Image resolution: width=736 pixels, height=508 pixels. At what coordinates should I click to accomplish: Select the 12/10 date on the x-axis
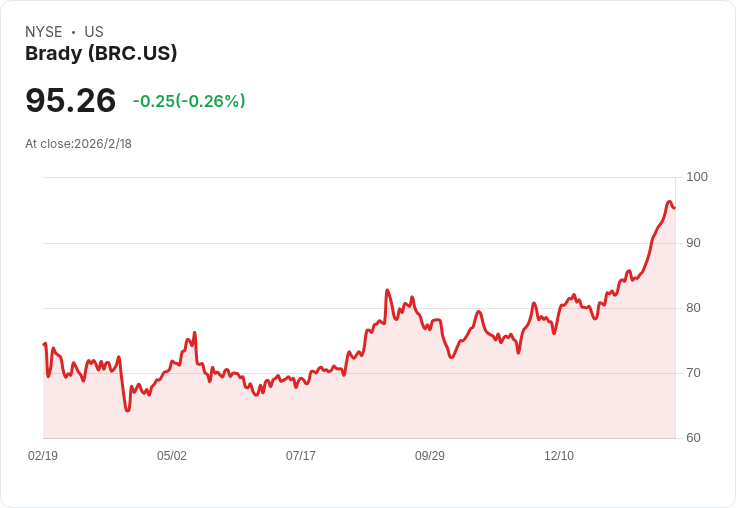pos(559,455)
